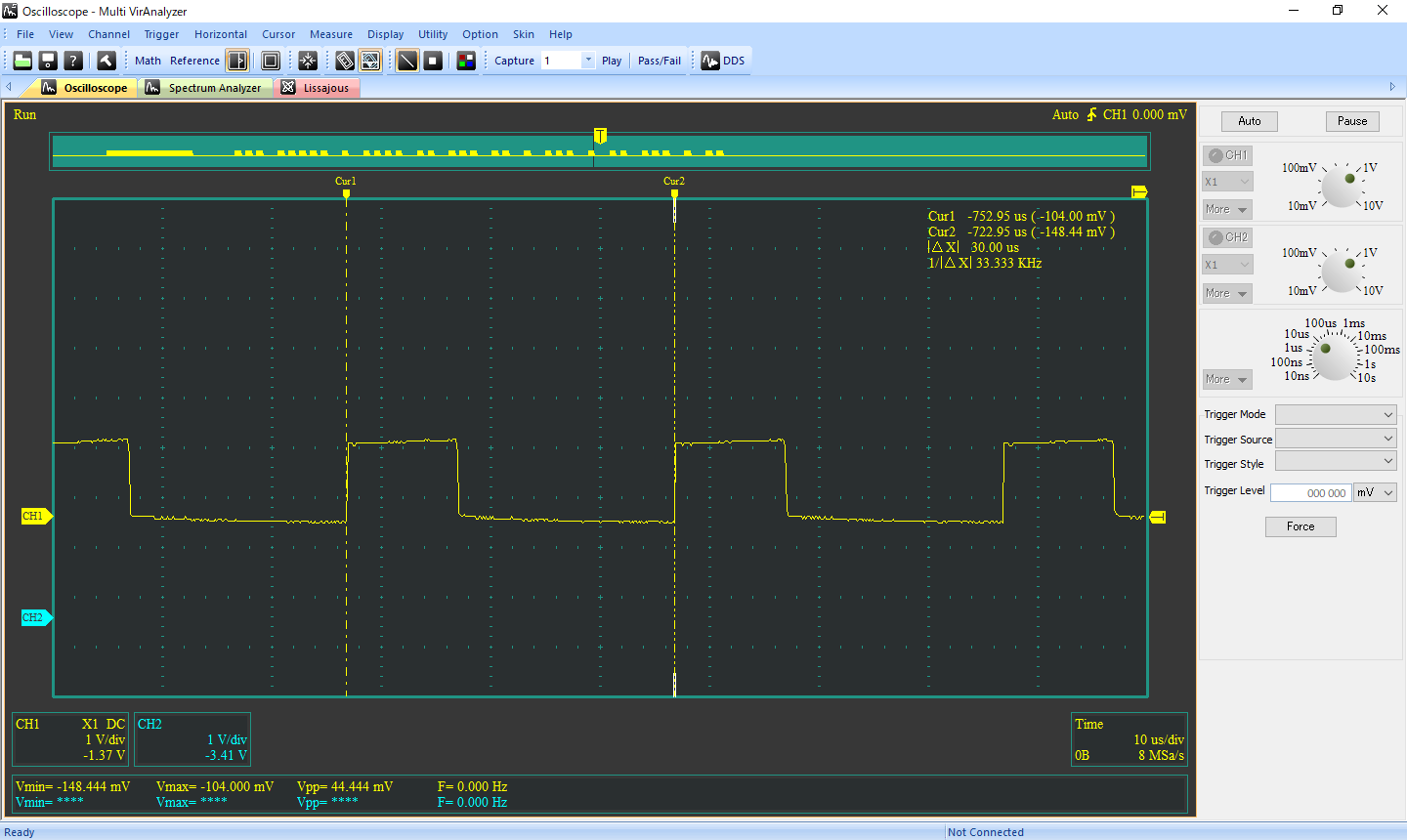Click the Trigger Level input field

(x=1310, y=493)
